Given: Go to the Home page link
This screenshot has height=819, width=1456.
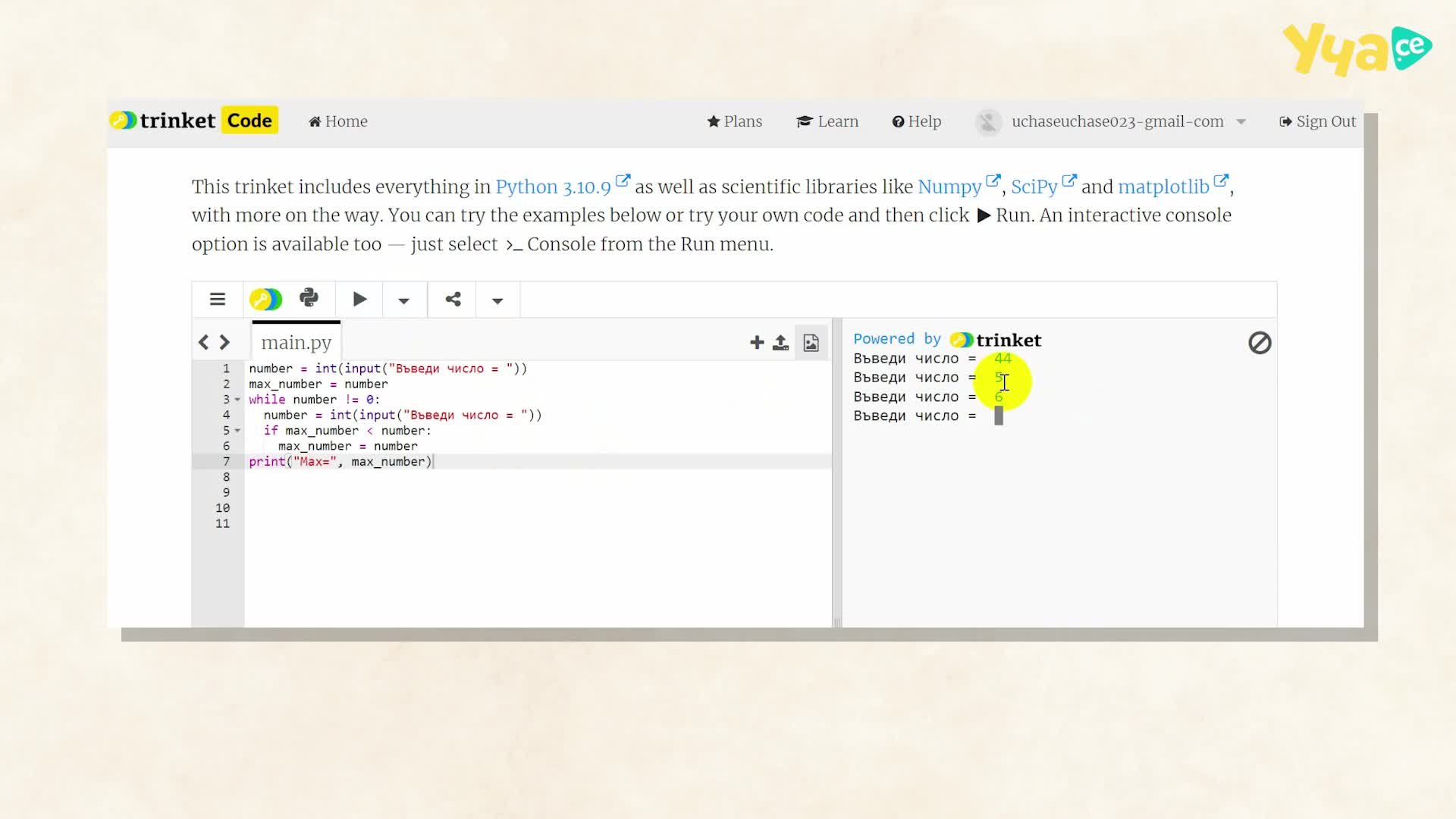Looking at the screenshot, I should 338,121.
